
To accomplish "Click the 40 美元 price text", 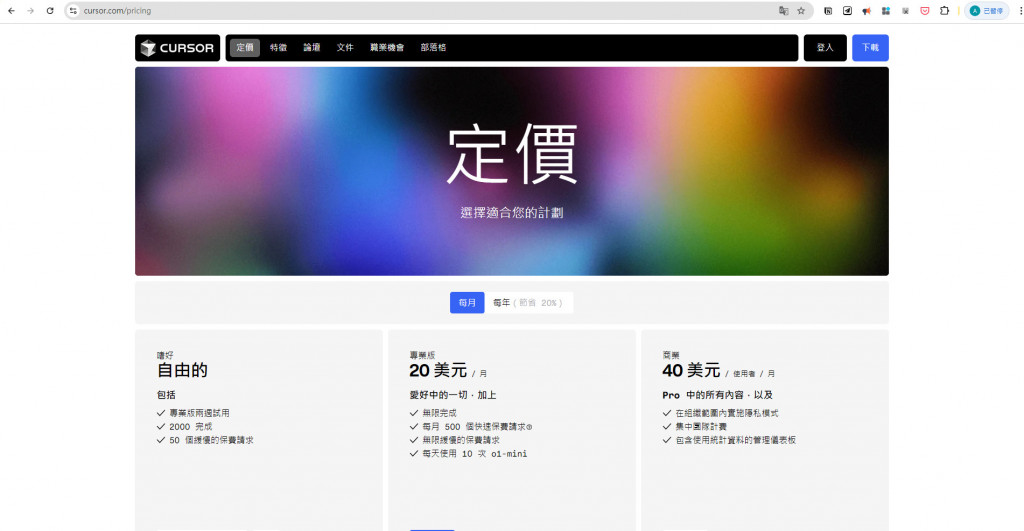I will point(691,370).
